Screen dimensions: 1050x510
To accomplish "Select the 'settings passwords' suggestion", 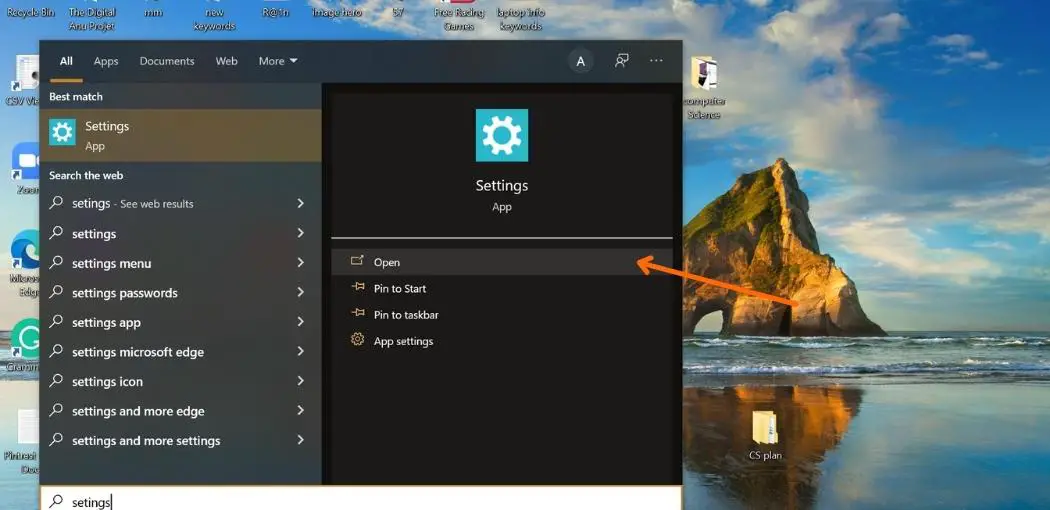I will (181, 292).
